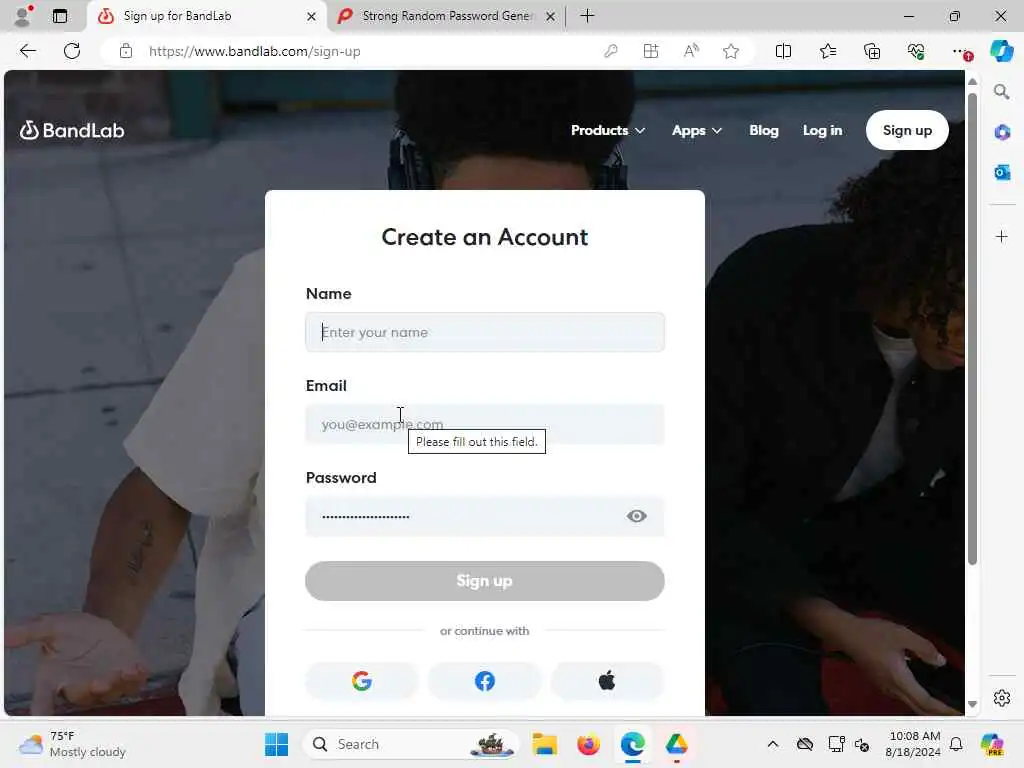The width and height of the screenshot is (1024, 768).
Task: Open sidebar search
Action: click(x=1001, y=92)
